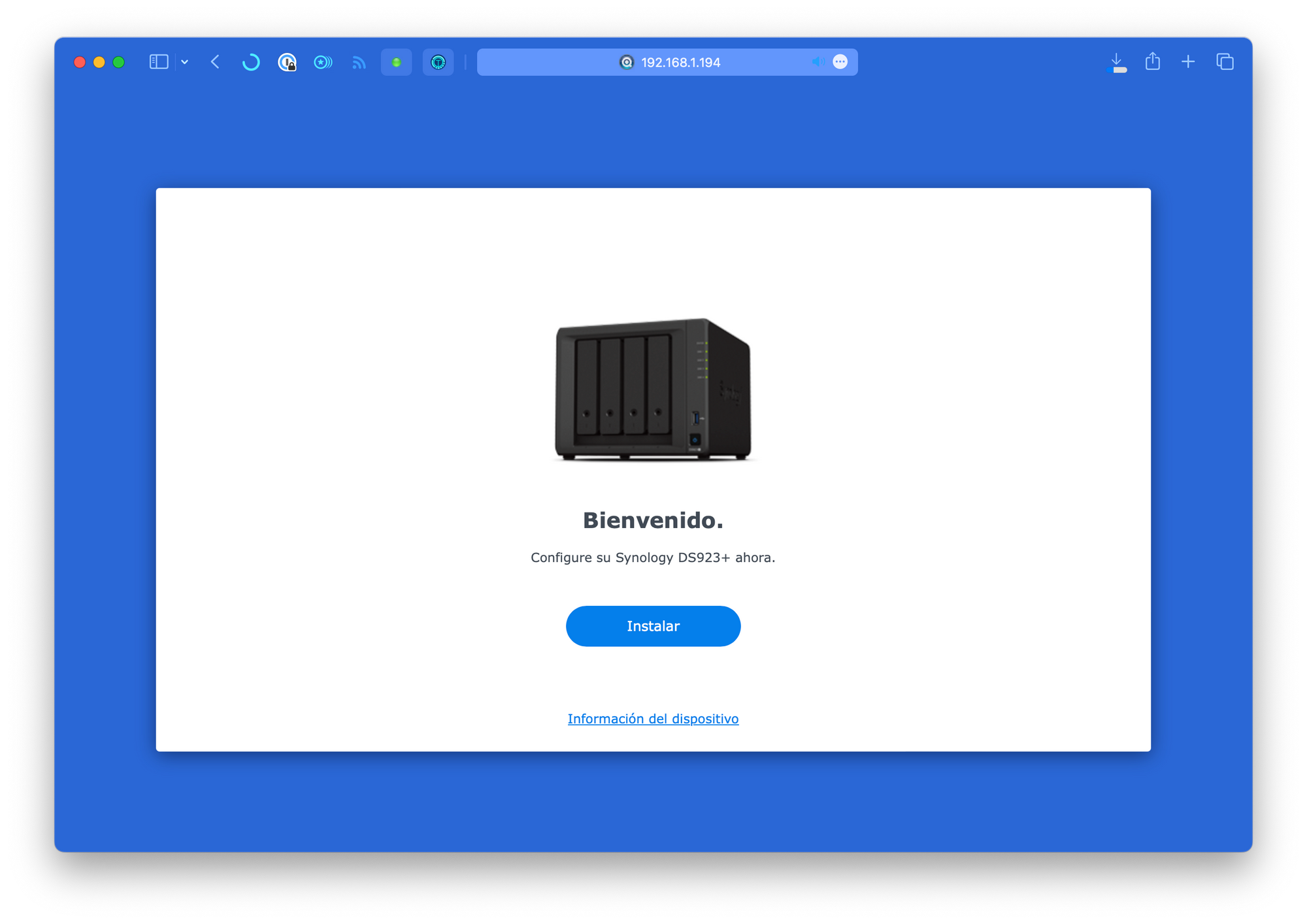Viewport: 1307px width, 924px height.
Task: Open the Información del dispositivo link
Action: (x=653, y=719)
